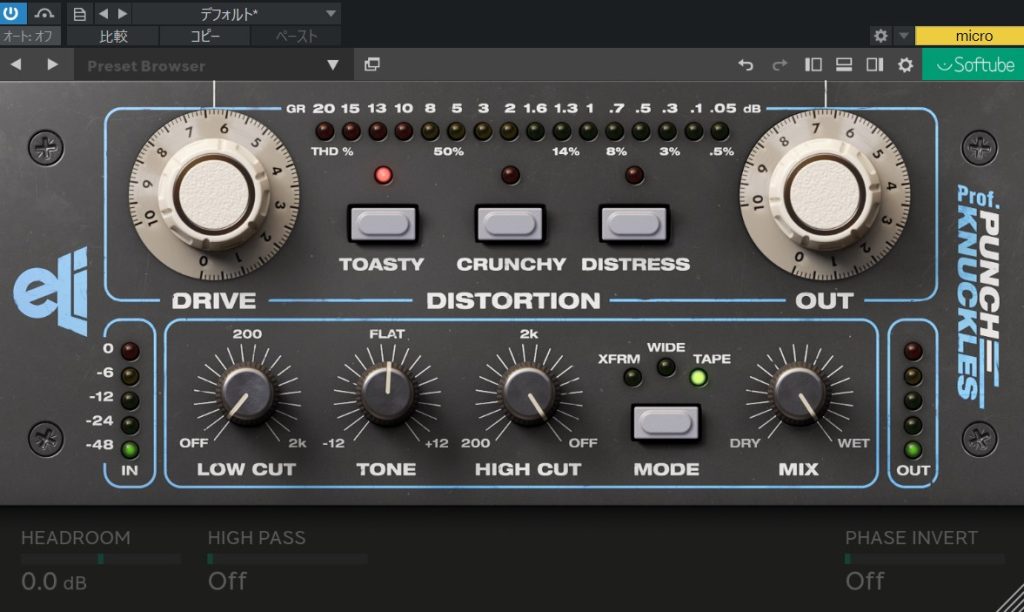Expand the デフォルト preset dropdown
Viewport: 1024px width, 612px height.
[331, 13]
